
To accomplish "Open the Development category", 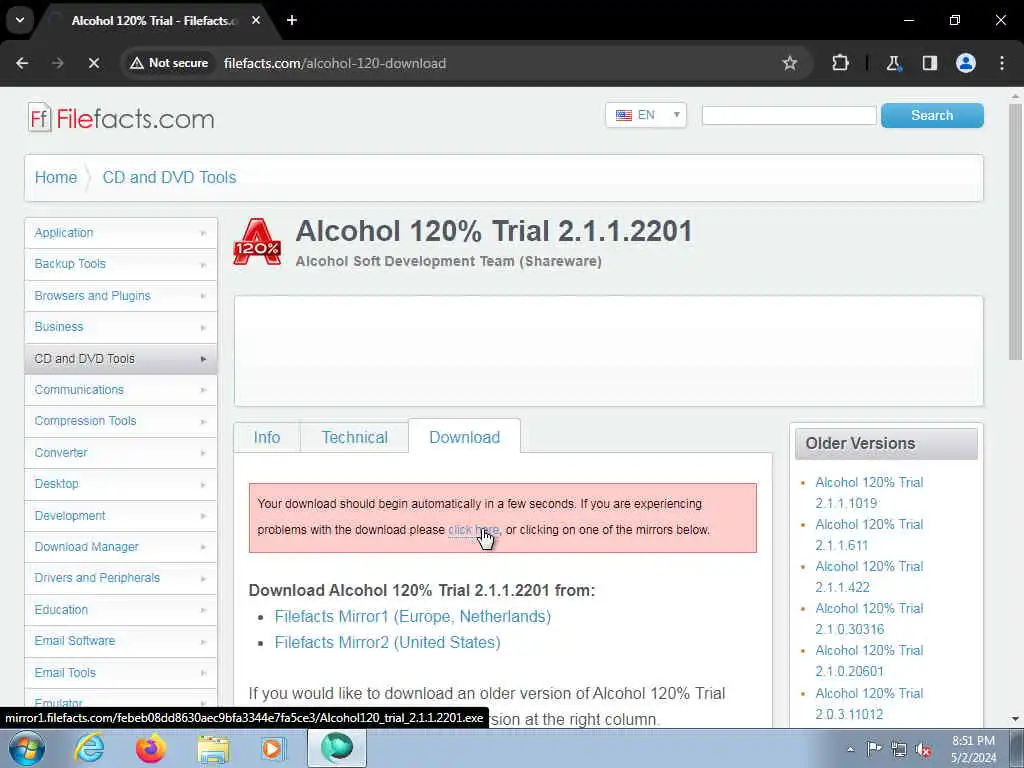I will pyautogui.click(x=121, y=516).
